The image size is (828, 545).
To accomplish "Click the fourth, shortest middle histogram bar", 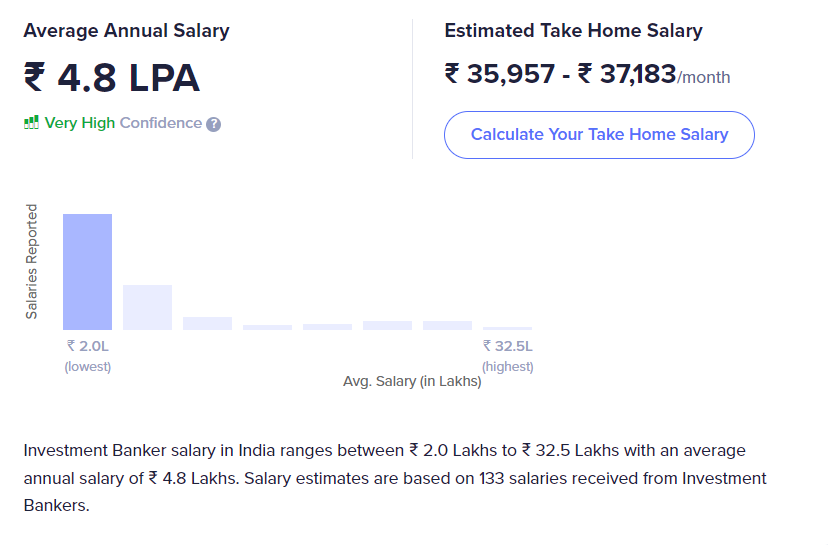I will click(267, 327).
